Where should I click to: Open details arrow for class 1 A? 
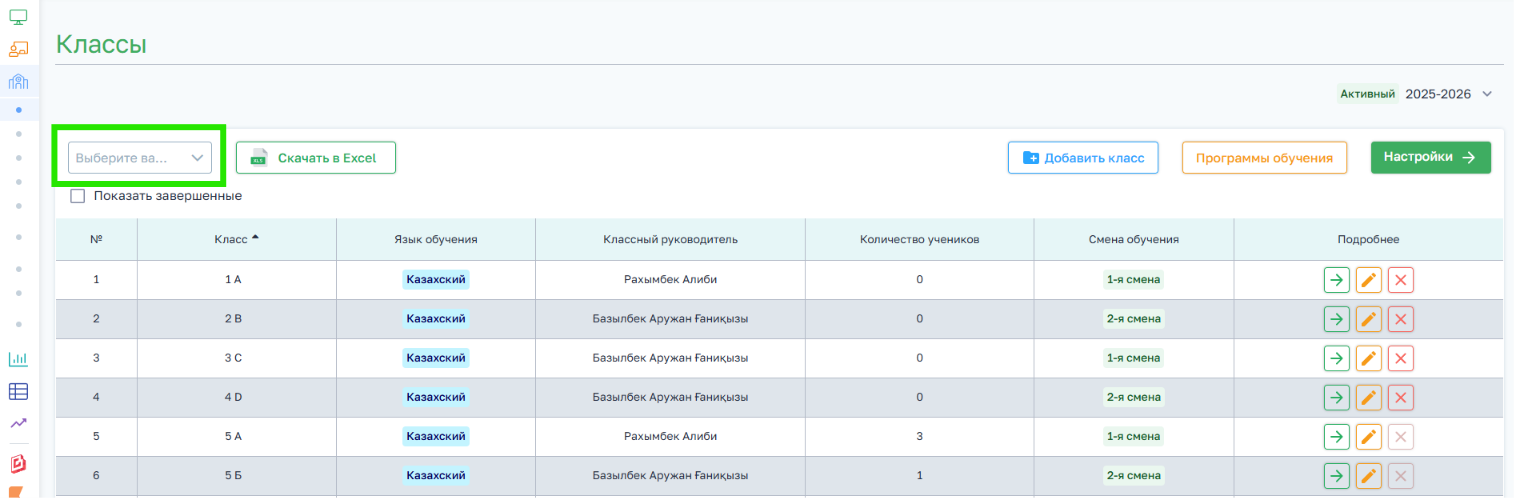pyautogui.click(x=1336, y=280)
